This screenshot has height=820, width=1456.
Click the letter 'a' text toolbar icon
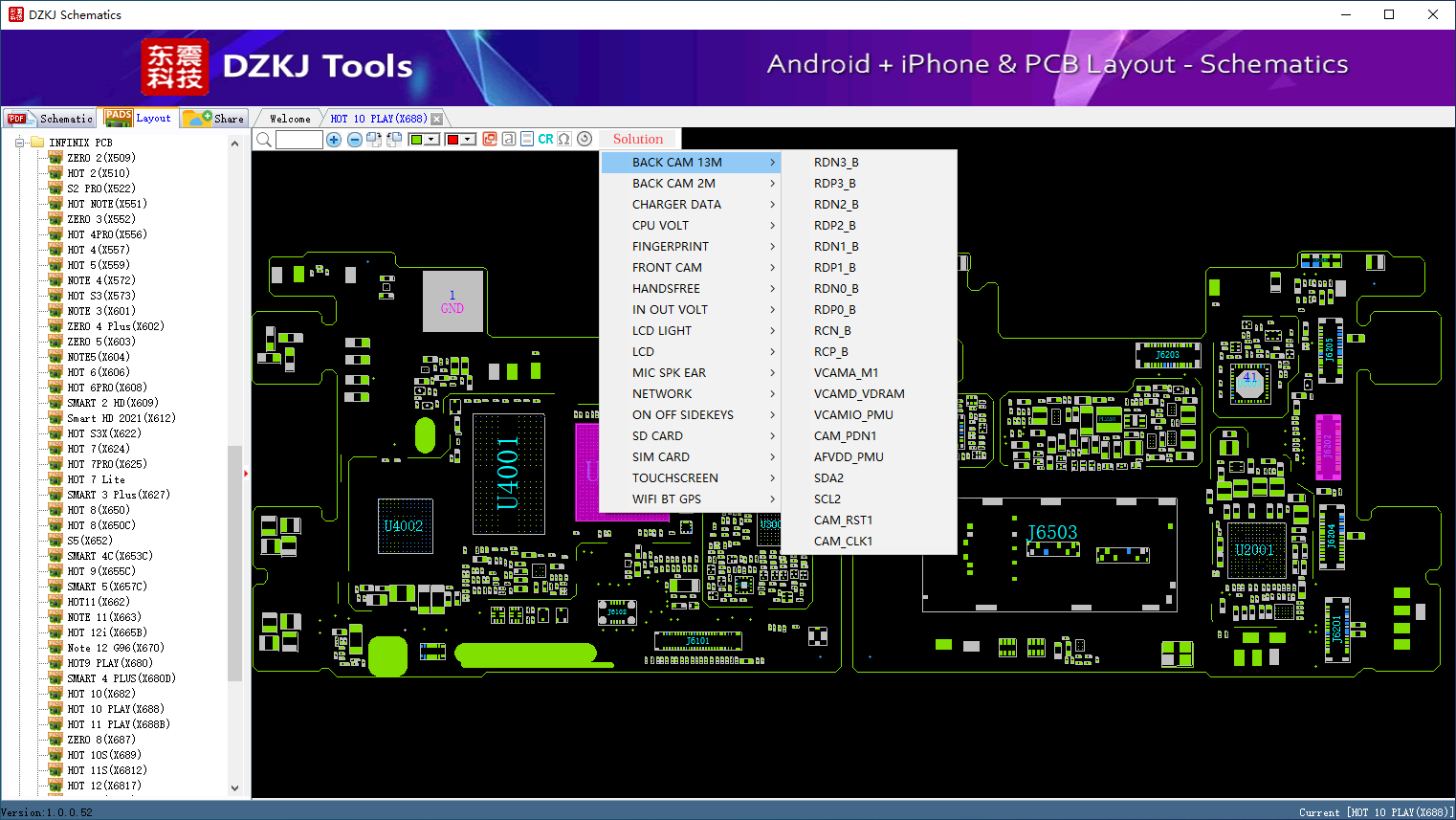pyautogui.click(x=509, y=140)
